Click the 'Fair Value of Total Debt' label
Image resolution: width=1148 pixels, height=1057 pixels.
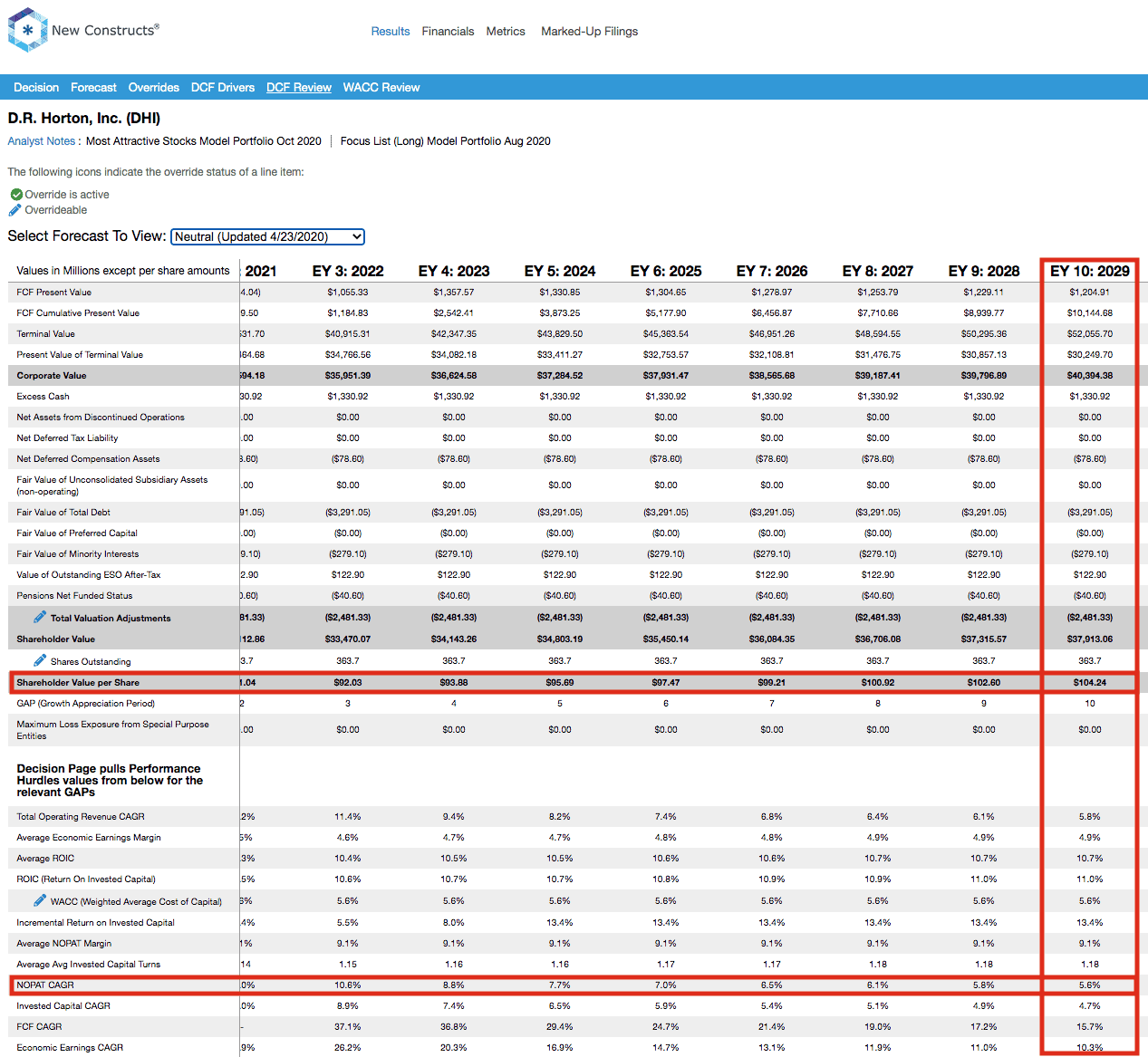(63, 513)
